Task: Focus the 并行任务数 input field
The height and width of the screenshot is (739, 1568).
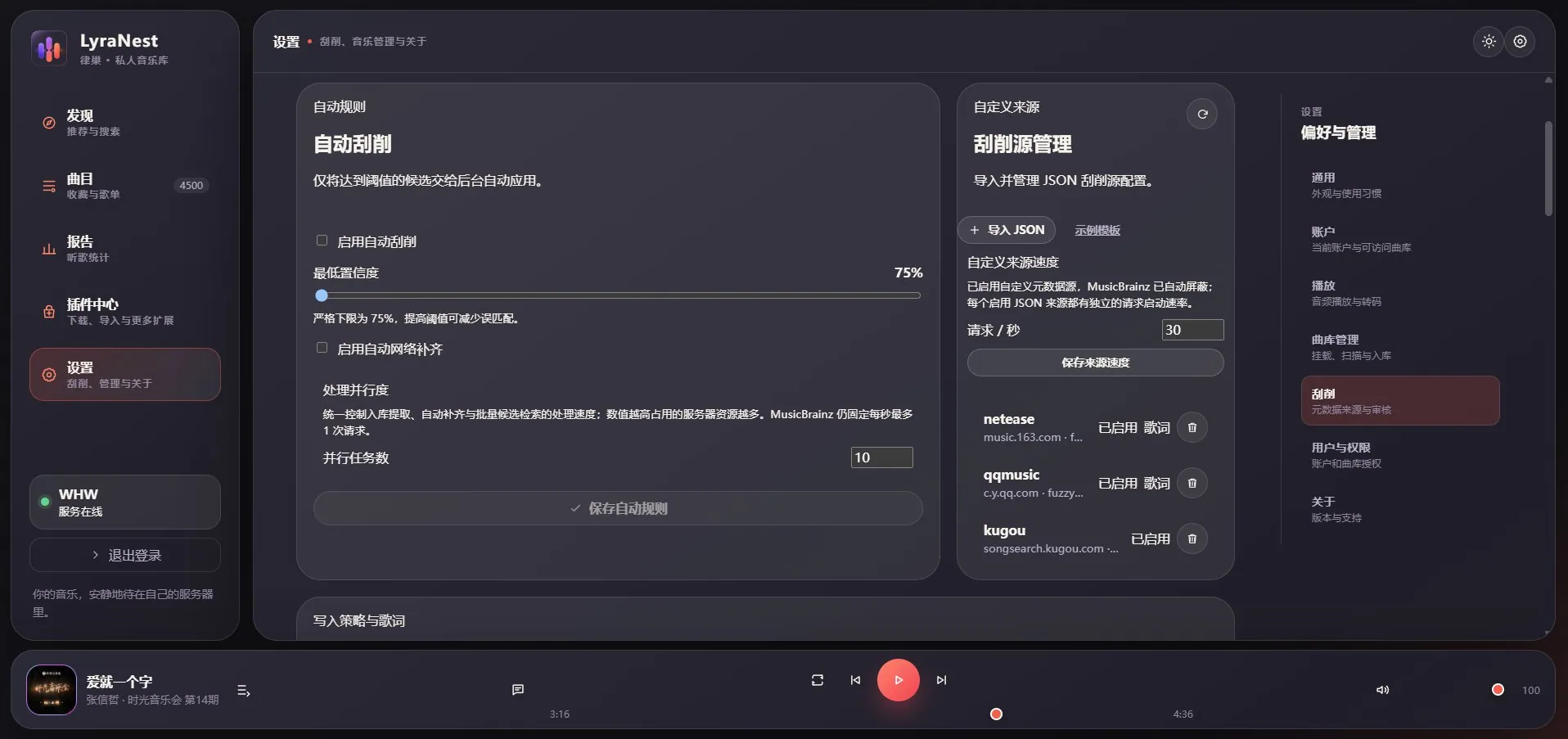Action: 881,457
